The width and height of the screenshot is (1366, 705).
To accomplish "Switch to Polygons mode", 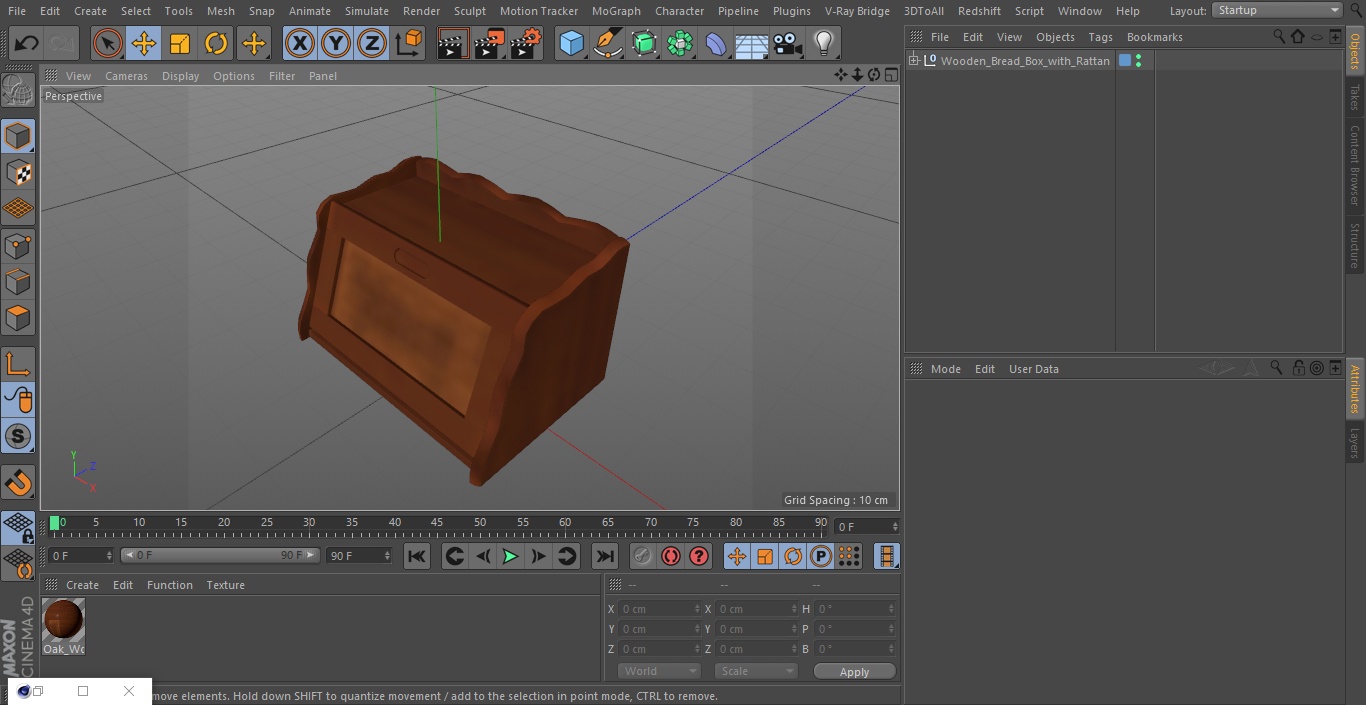I will tap(18, 319).
